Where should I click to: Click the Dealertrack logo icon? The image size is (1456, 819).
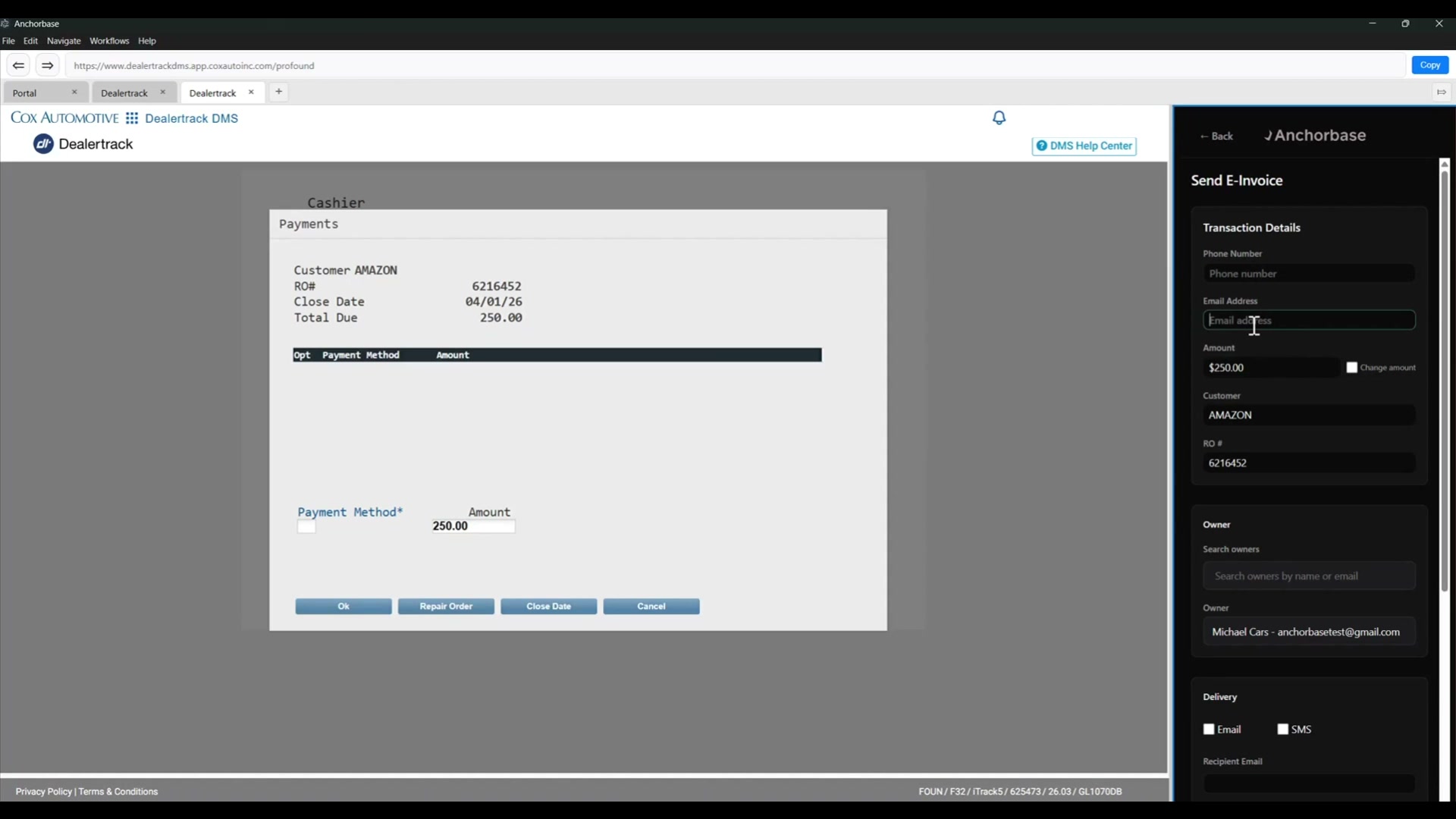(x=43, y=144)
